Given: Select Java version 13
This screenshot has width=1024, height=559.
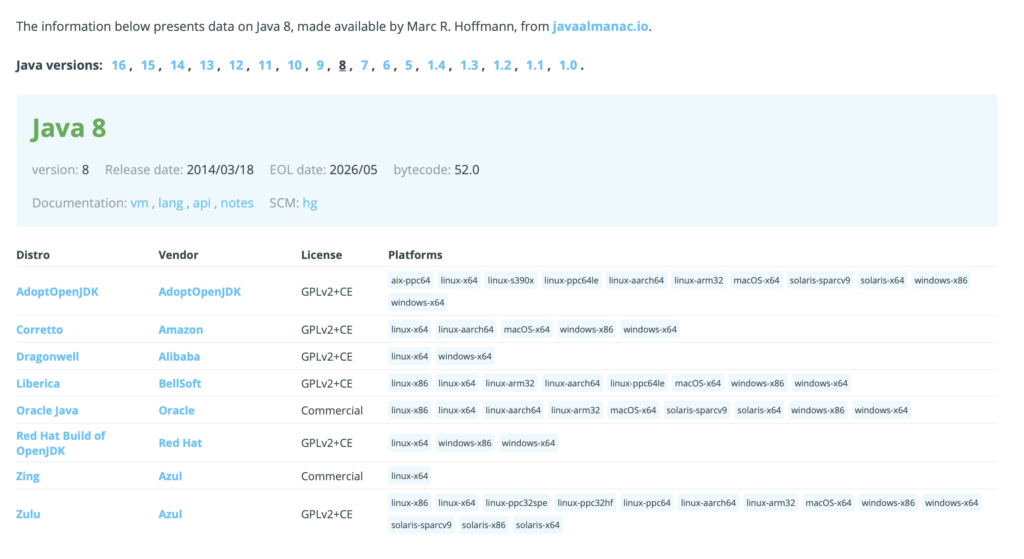Looking at the screenshot, I should click(206, 65).
